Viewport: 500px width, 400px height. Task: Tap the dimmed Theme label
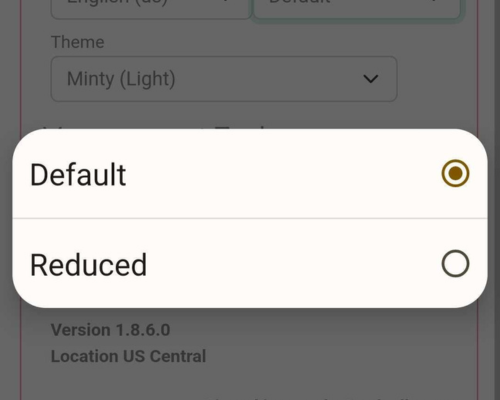click(x=78, y=42)
